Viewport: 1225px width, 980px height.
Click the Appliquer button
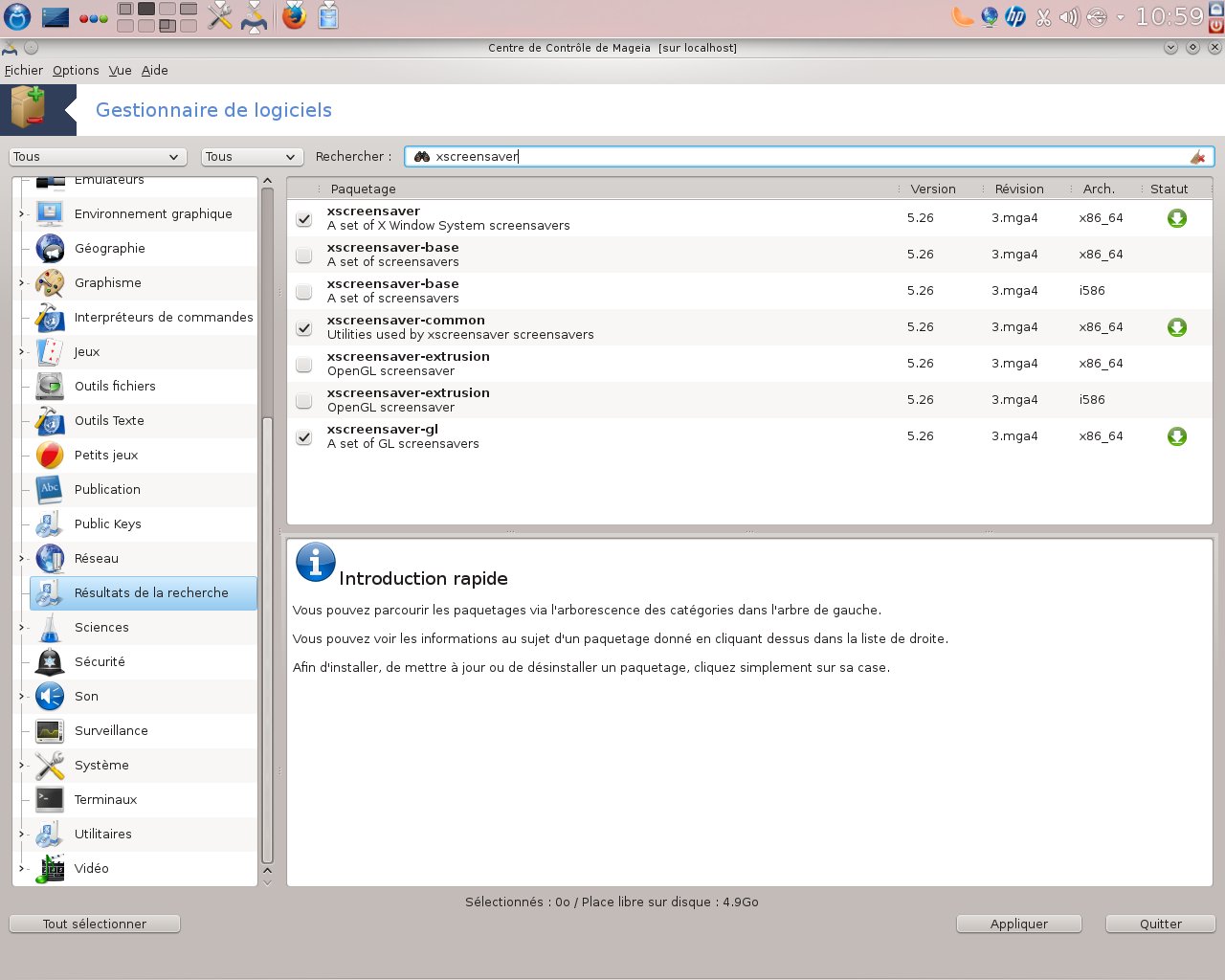[x=1019, y=924]
